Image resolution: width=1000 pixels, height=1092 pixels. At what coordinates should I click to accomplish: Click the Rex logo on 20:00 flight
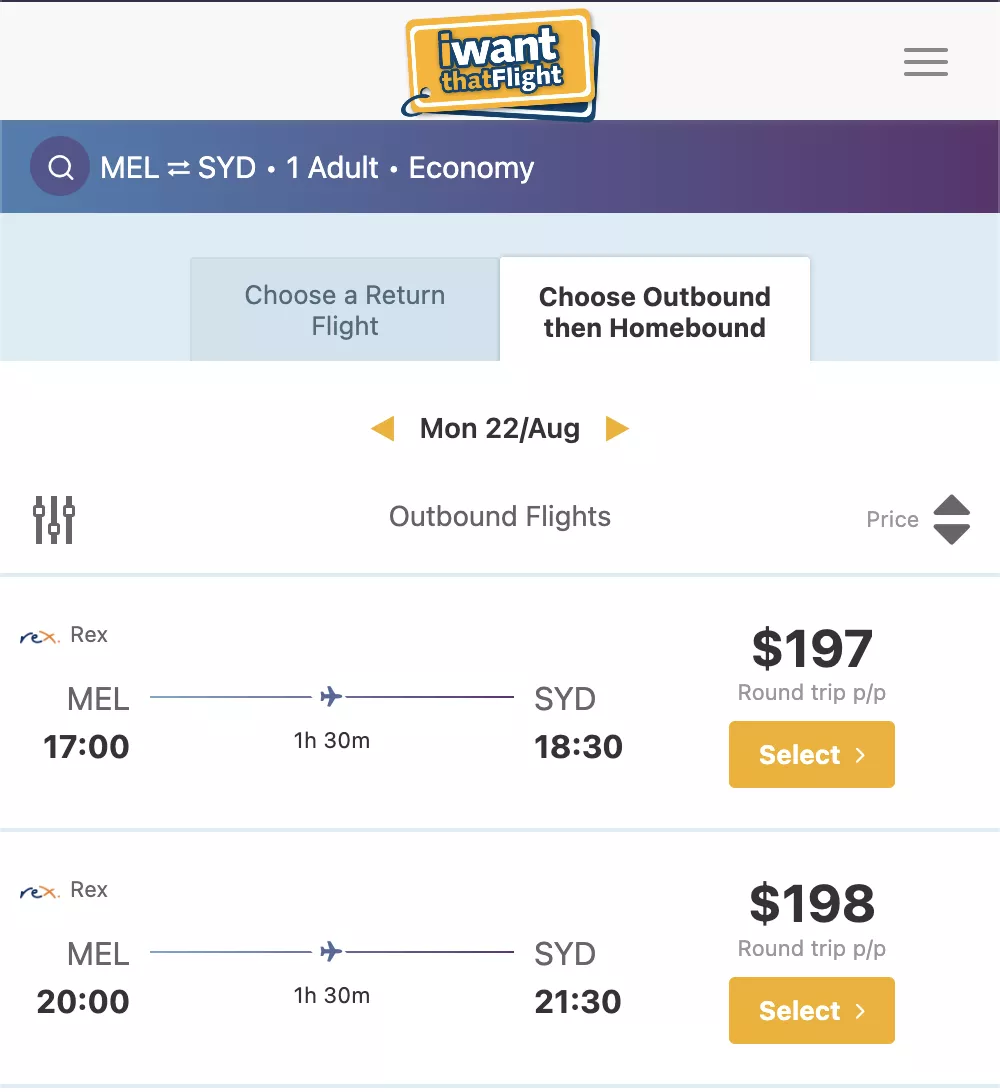pos(40,891)
